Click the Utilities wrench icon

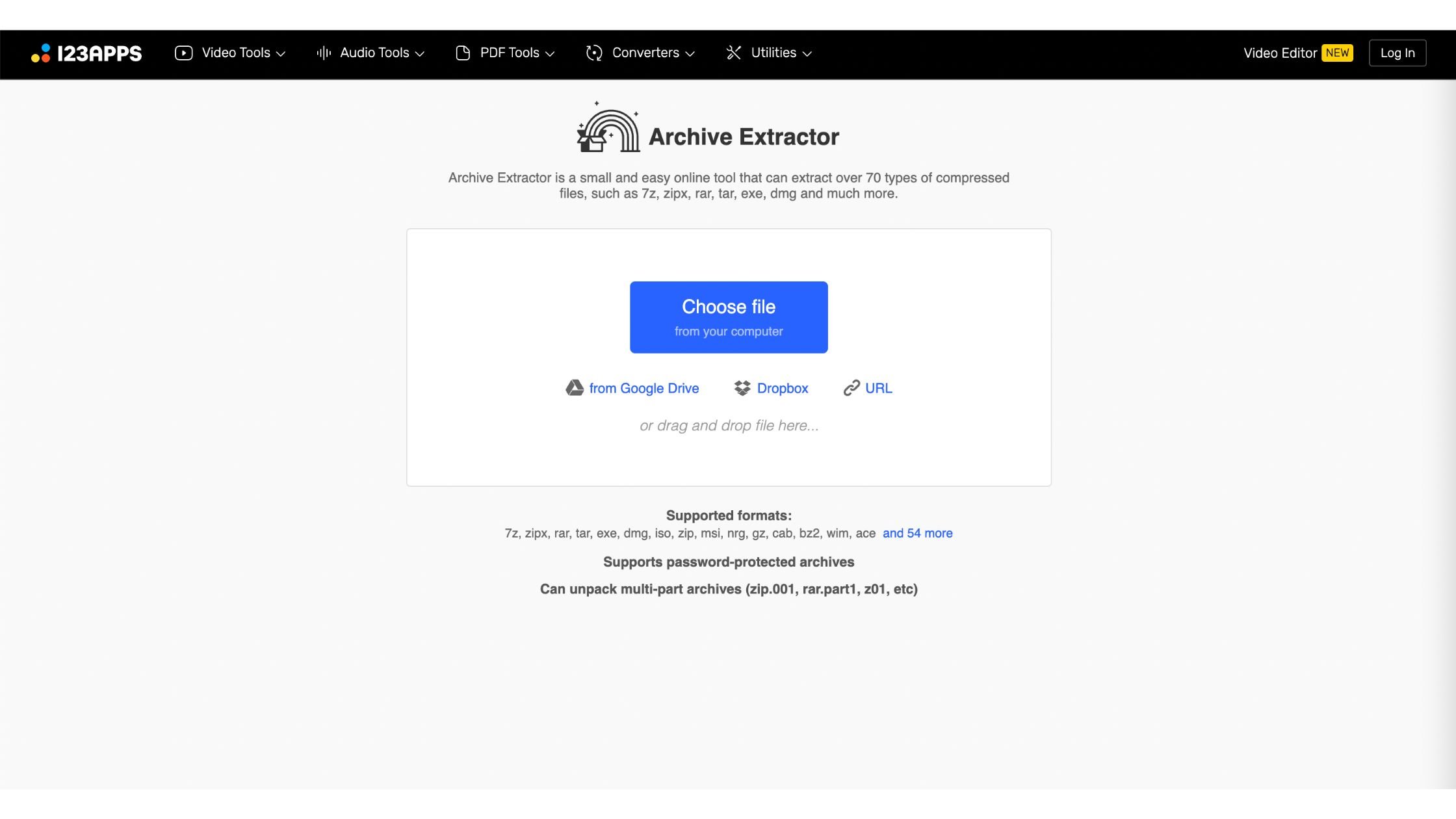point(734,52)
